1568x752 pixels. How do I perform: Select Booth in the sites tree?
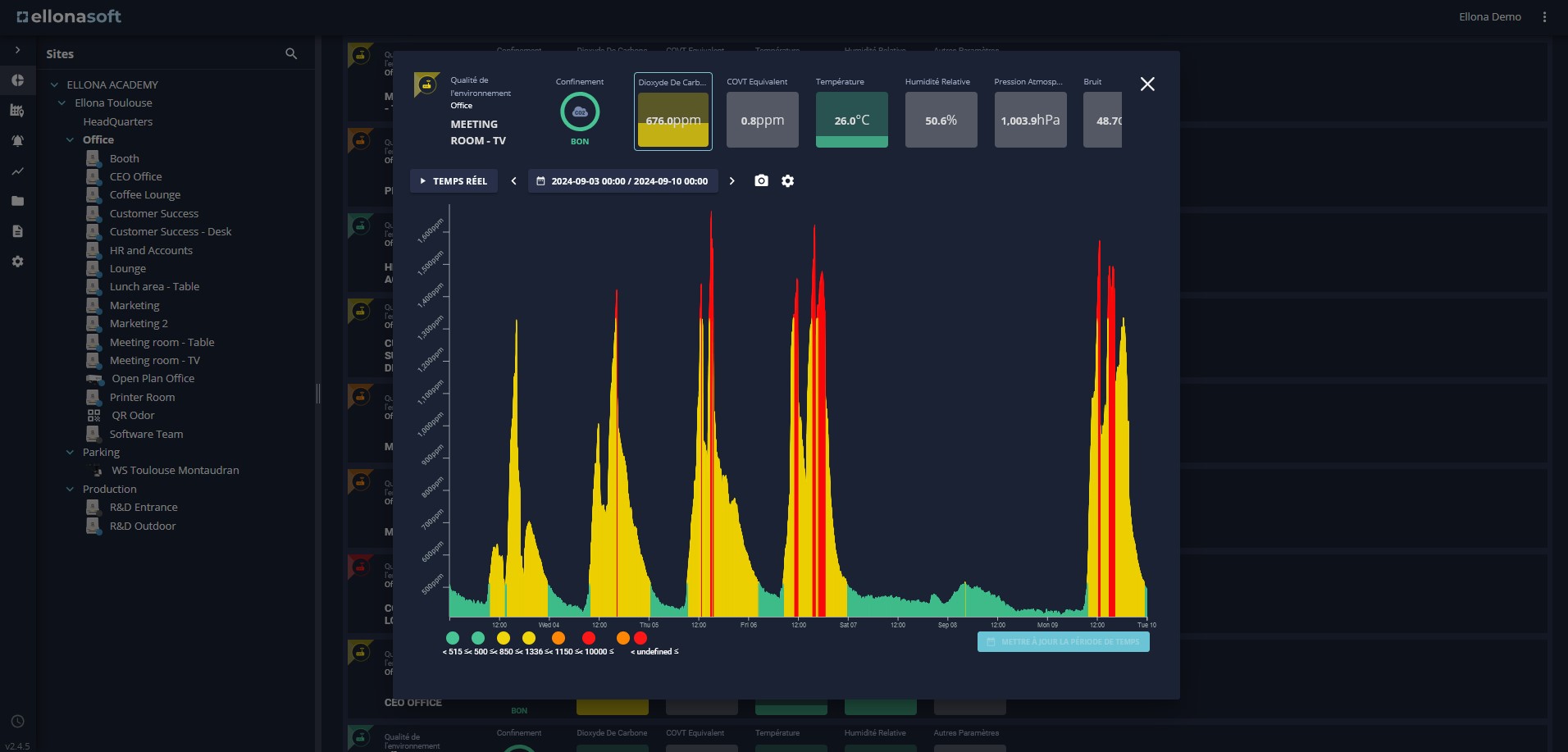coord(124,158)
